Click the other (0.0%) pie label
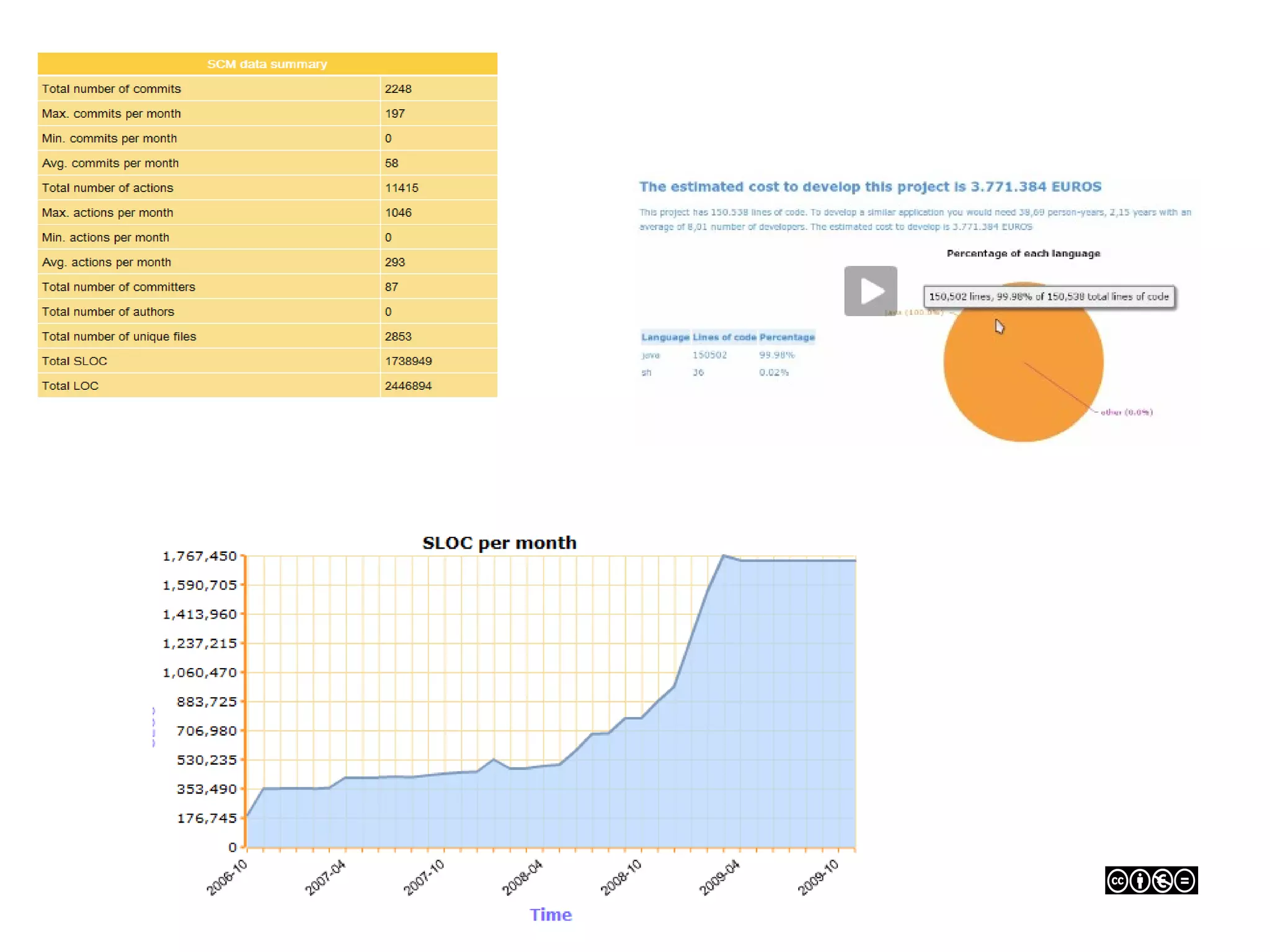Screen dimensions: 1270x952 (1126, 412)
